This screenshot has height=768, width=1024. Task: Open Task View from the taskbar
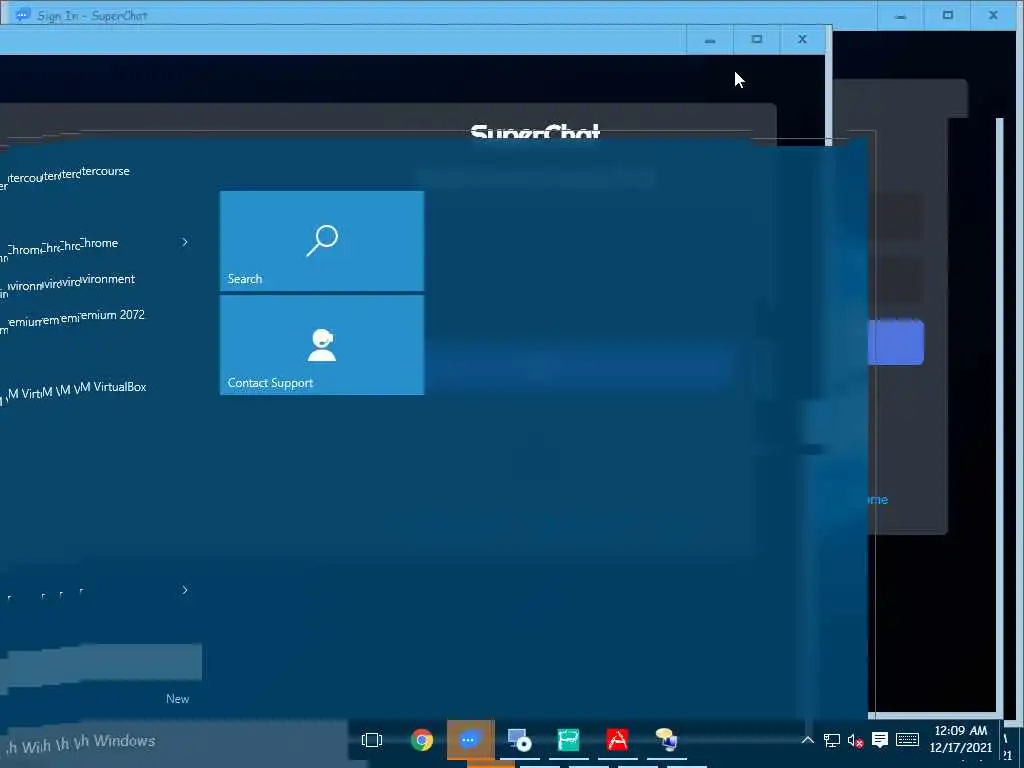[x=372, y=740]
